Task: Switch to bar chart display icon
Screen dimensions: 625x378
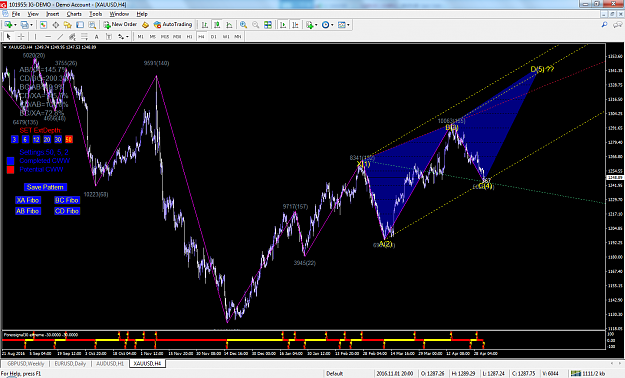Action: [x=204, y=25]
